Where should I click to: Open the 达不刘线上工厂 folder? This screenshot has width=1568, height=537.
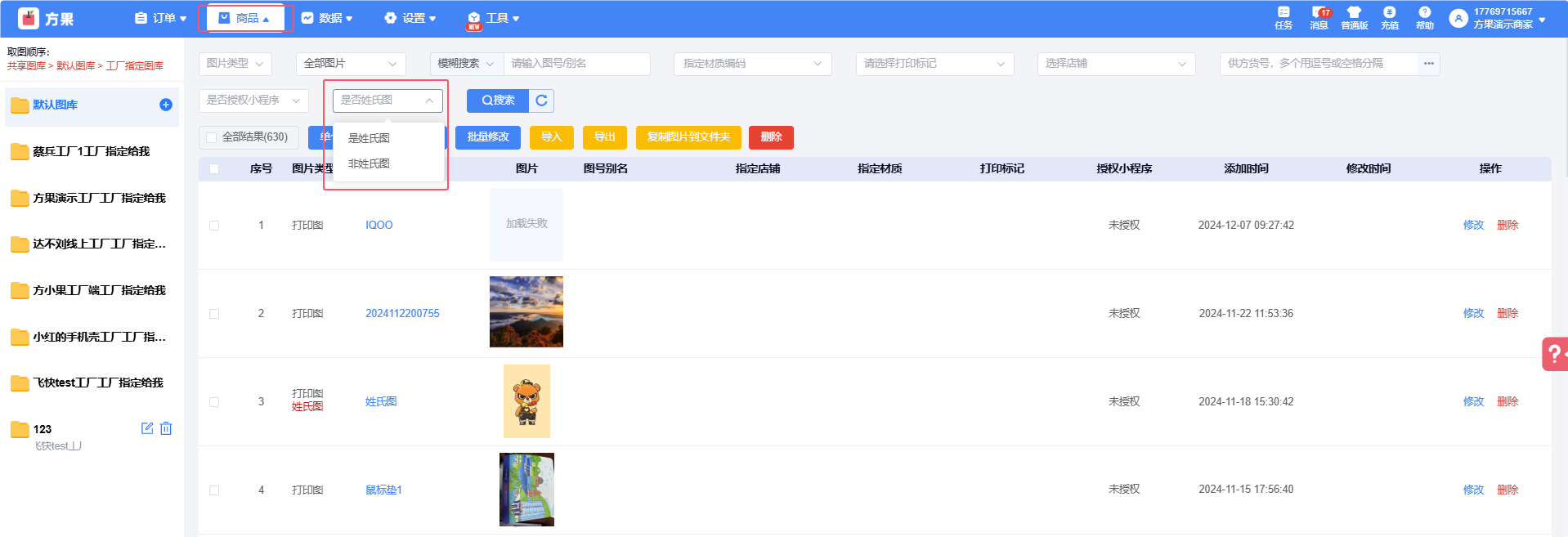tap(92, 244)
